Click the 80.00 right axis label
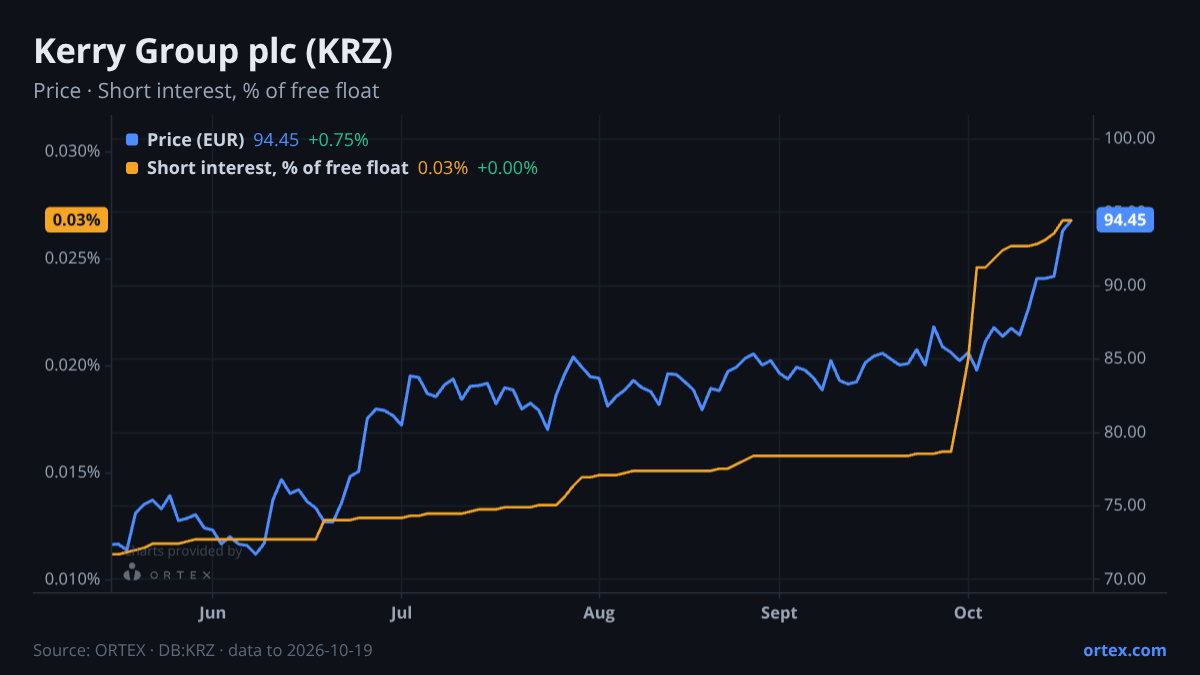 1125,432
